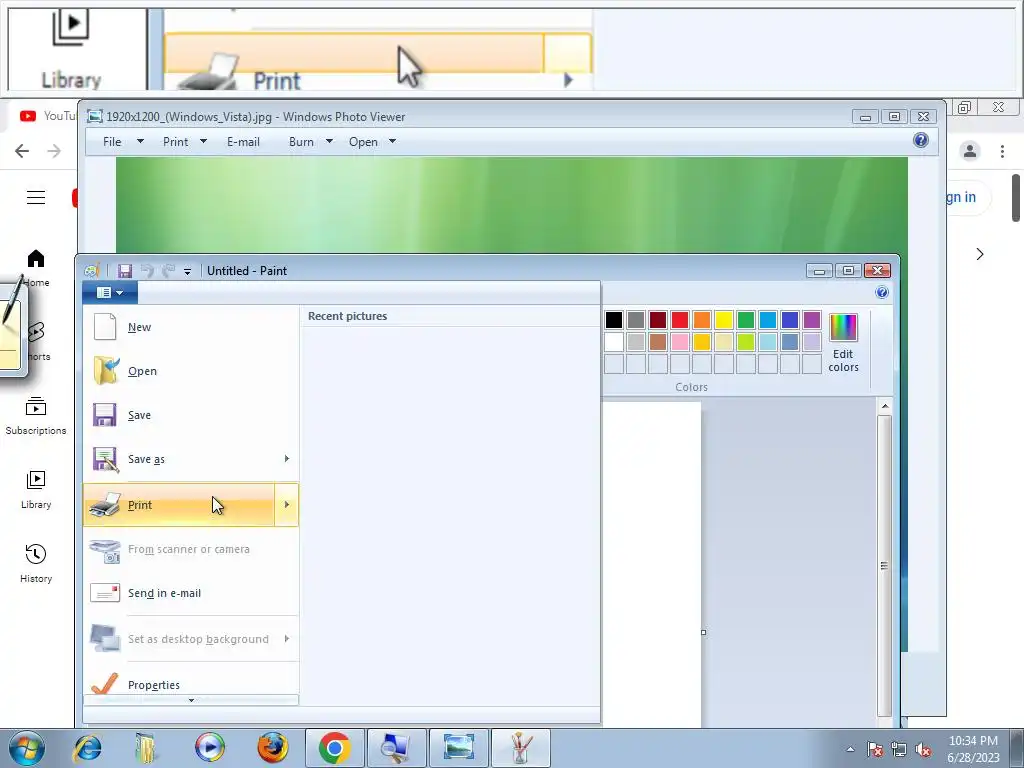
Task: Click the Send in e-mail envelope icon
Action: 105,593
